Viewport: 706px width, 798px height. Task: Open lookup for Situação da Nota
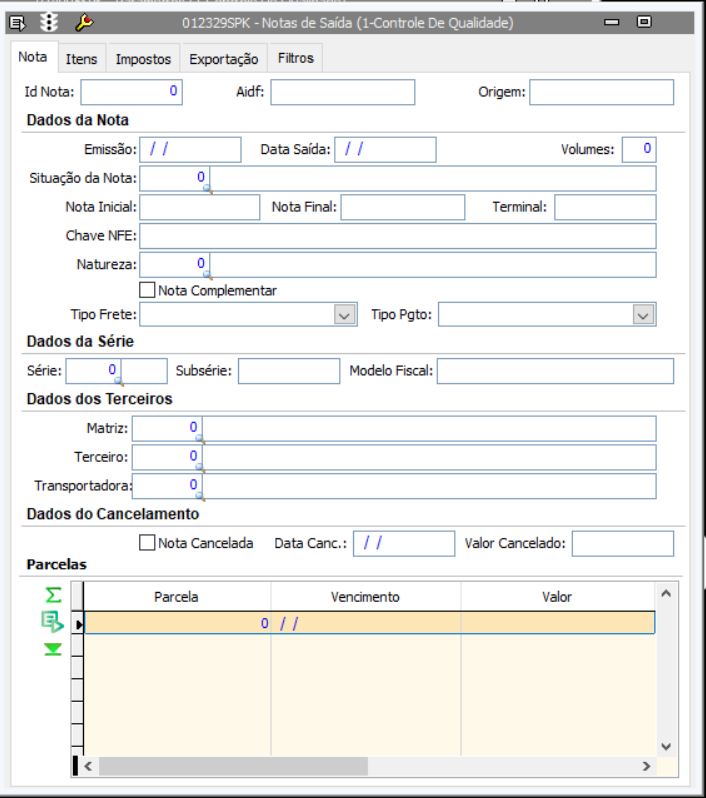(x=208, y=189)
